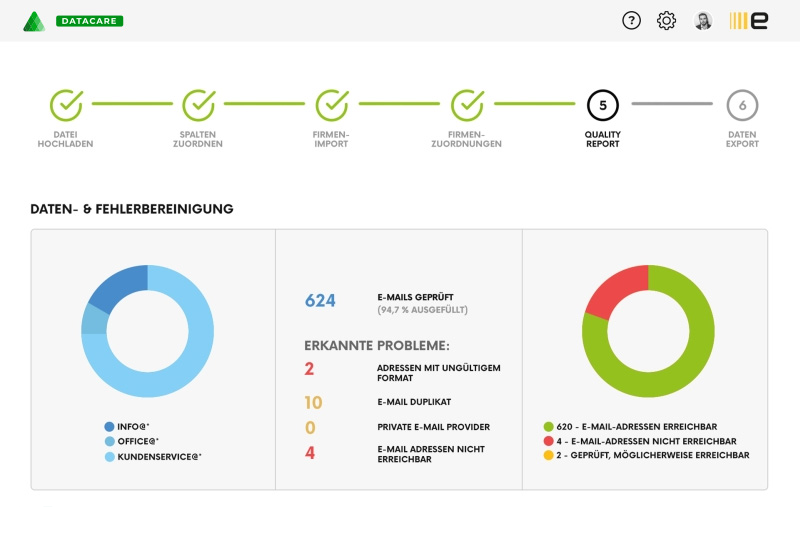The height and width of the screenshot is (533, 800).
Task: Click the yellow legend dot for möglicherweise erreichbar
Action: (x=548, y=455)
